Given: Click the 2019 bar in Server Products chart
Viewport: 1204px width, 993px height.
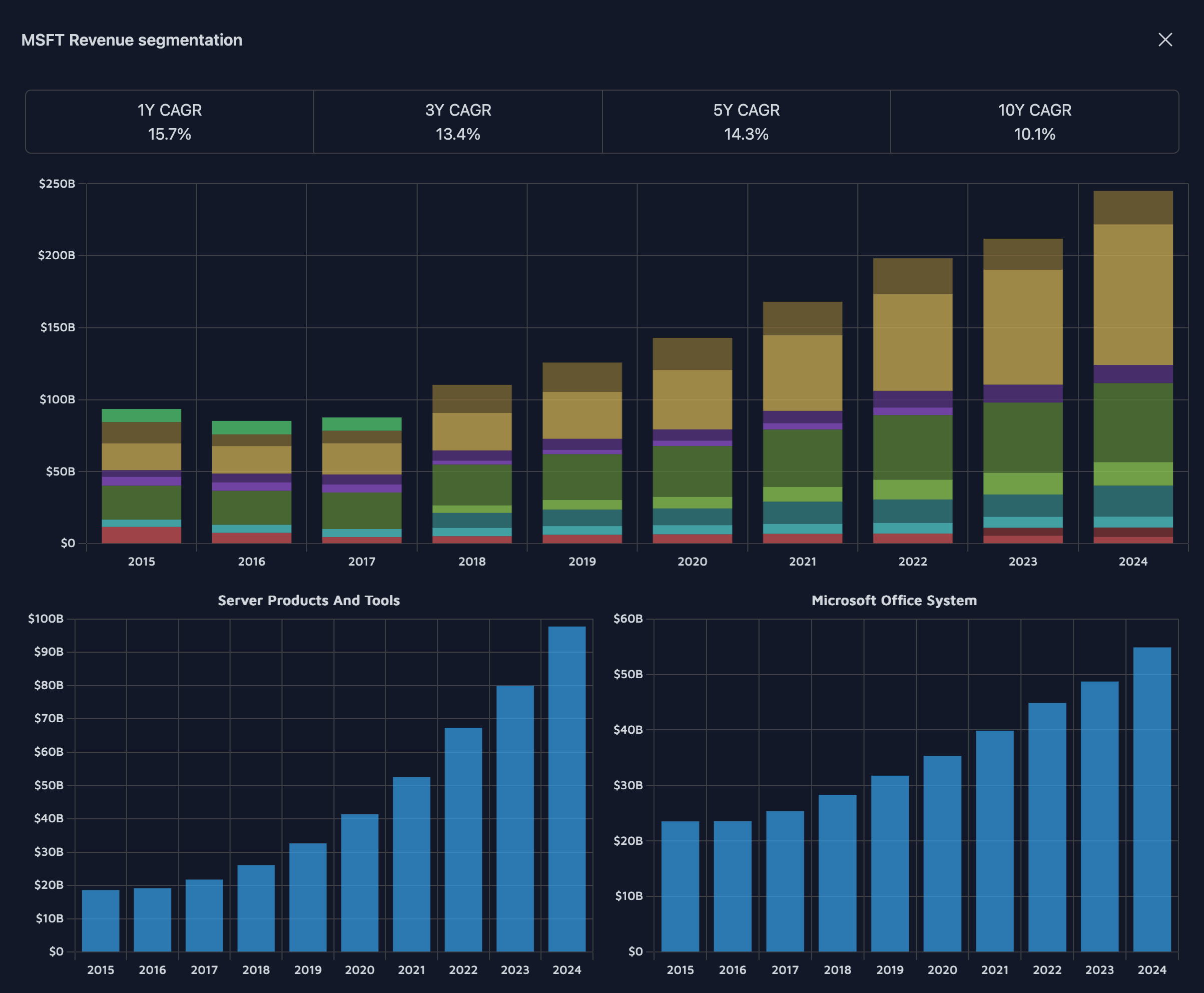Looking at the screenshot, I should (308, 897).
